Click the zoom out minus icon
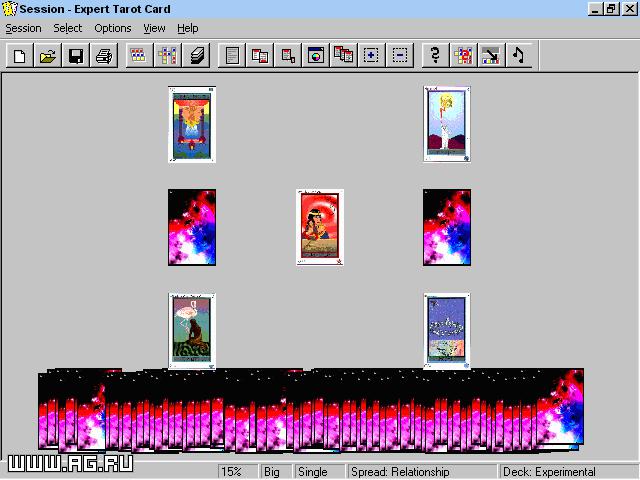 399,56
